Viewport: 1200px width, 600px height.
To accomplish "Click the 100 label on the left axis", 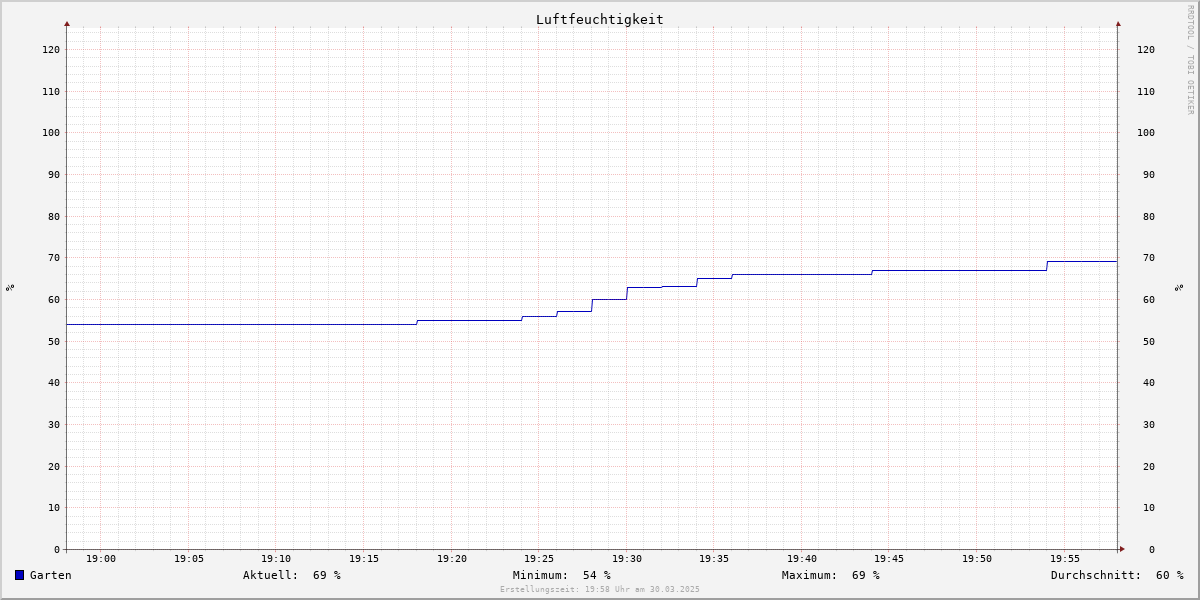I will [x=51, y=132].
